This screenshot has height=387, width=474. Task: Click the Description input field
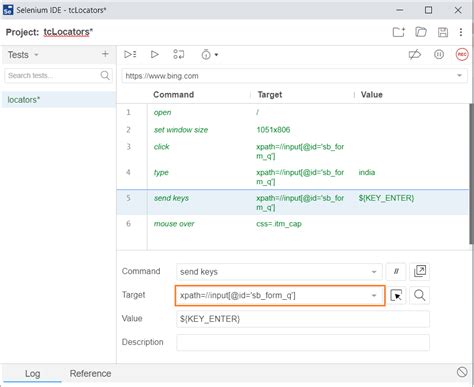click(303, 343)
